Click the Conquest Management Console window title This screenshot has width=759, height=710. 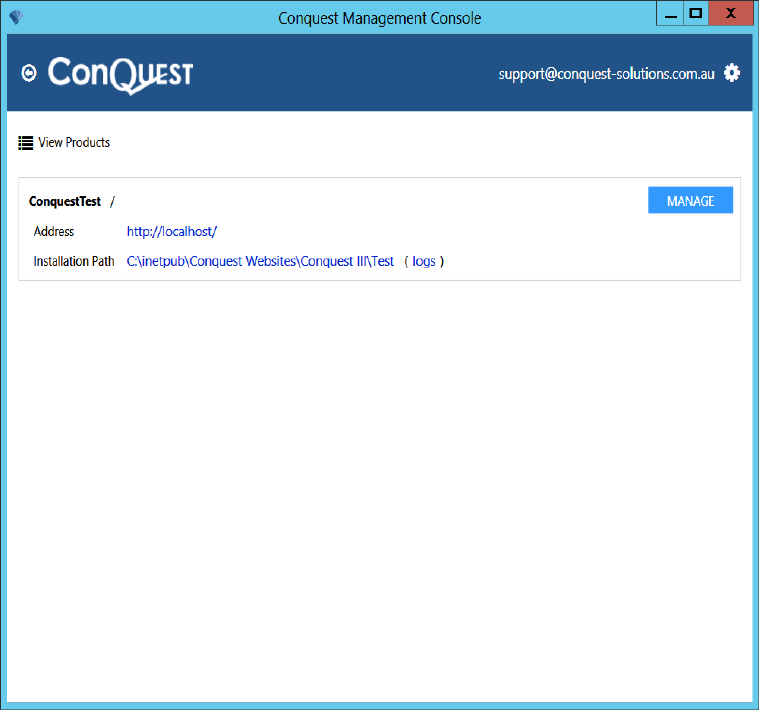tap(380, 18)
